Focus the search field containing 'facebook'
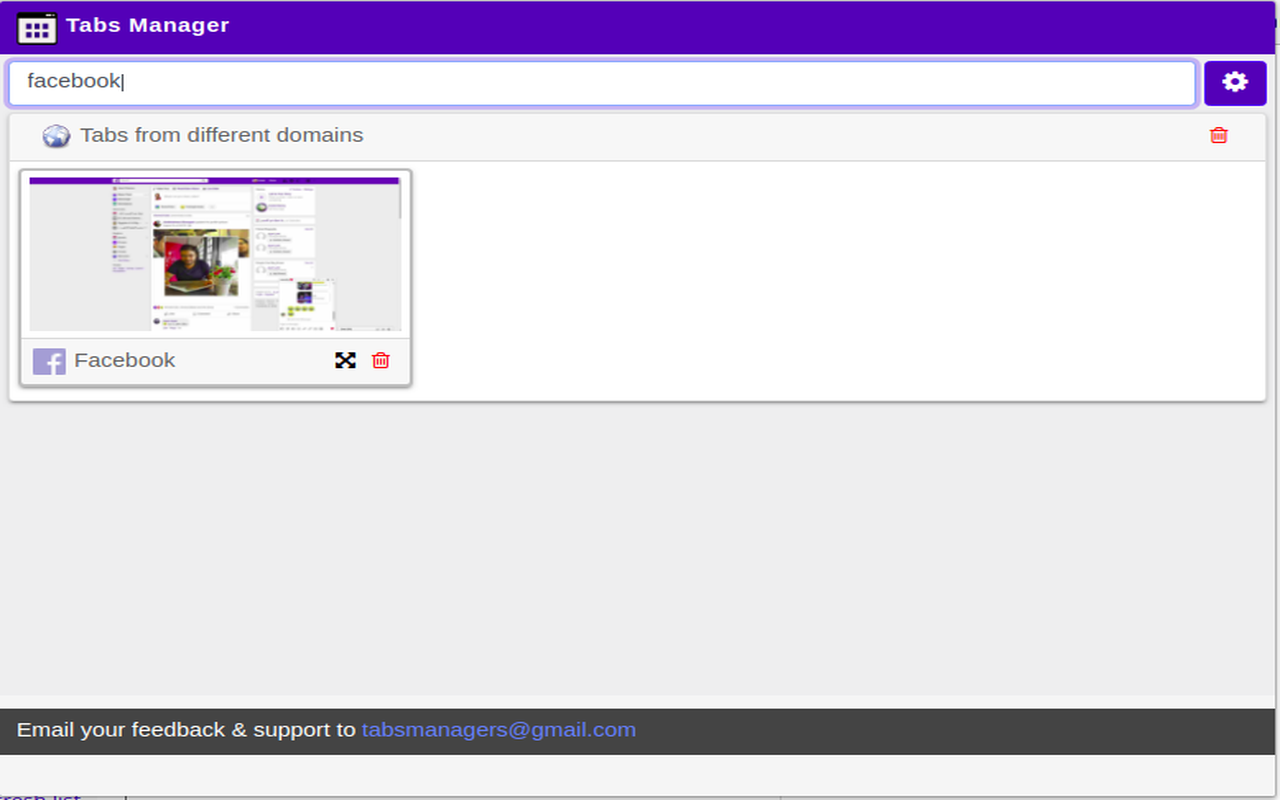 pyautogui.click(x=602, y=83)
